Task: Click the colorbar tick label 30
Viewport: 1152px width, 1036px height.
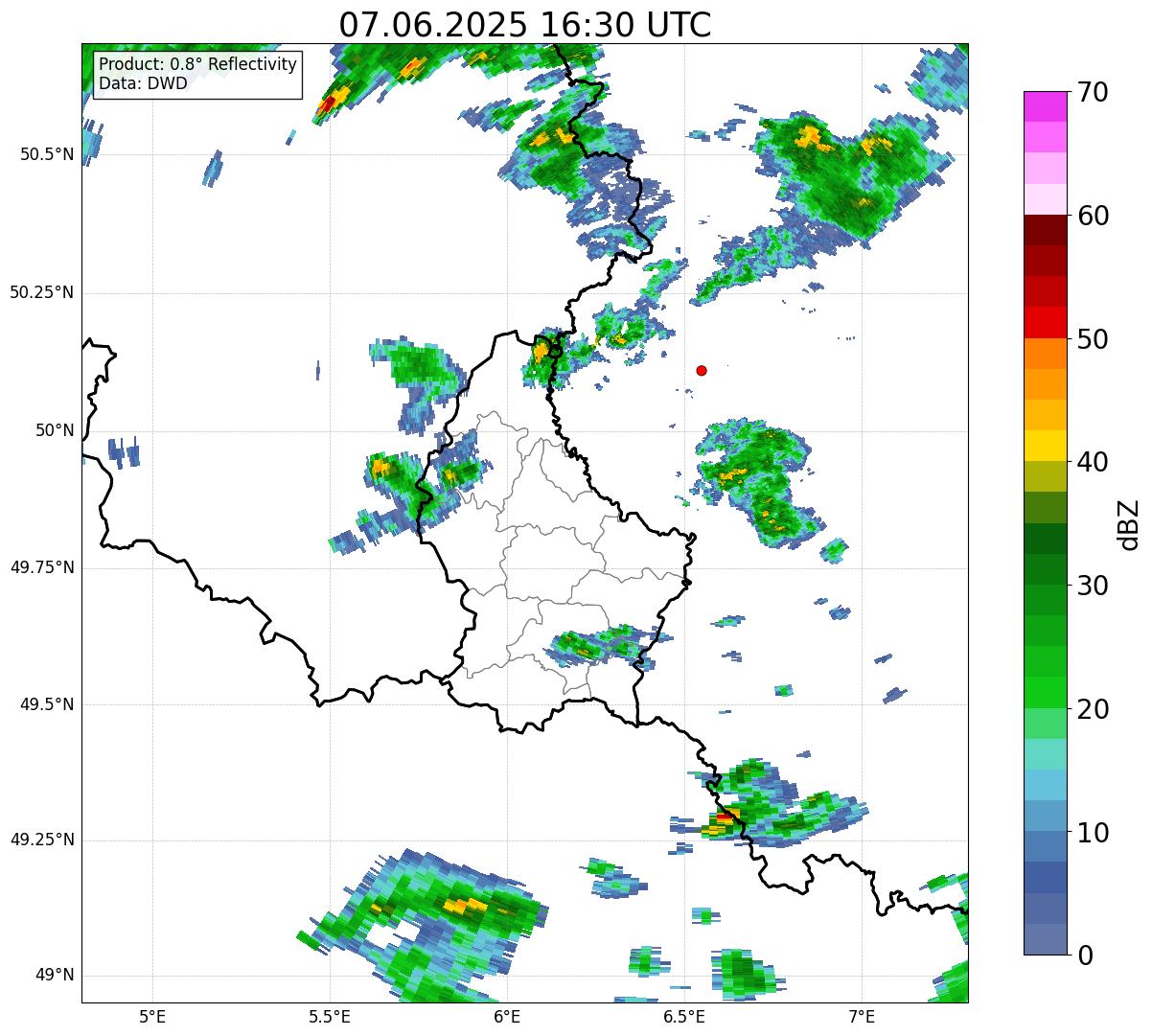Action: [x=1092, y=586]
